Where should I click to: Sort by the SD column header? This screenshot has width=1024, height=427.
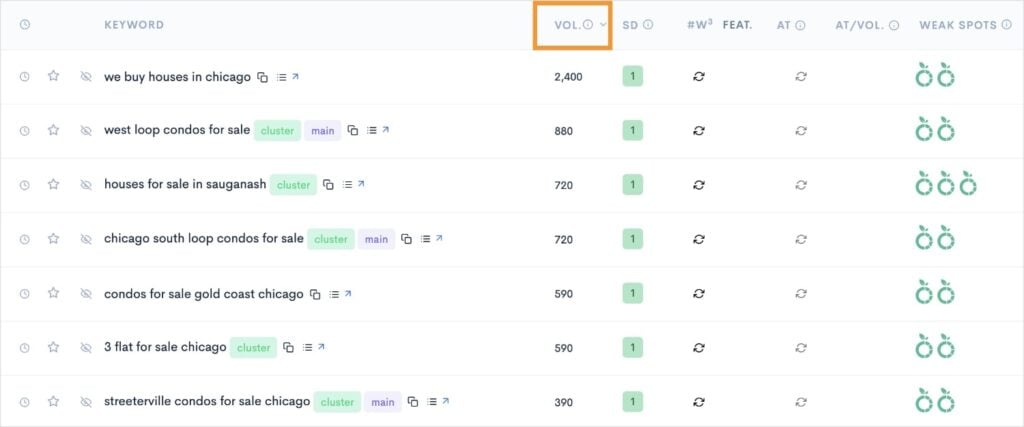(630, 25)
